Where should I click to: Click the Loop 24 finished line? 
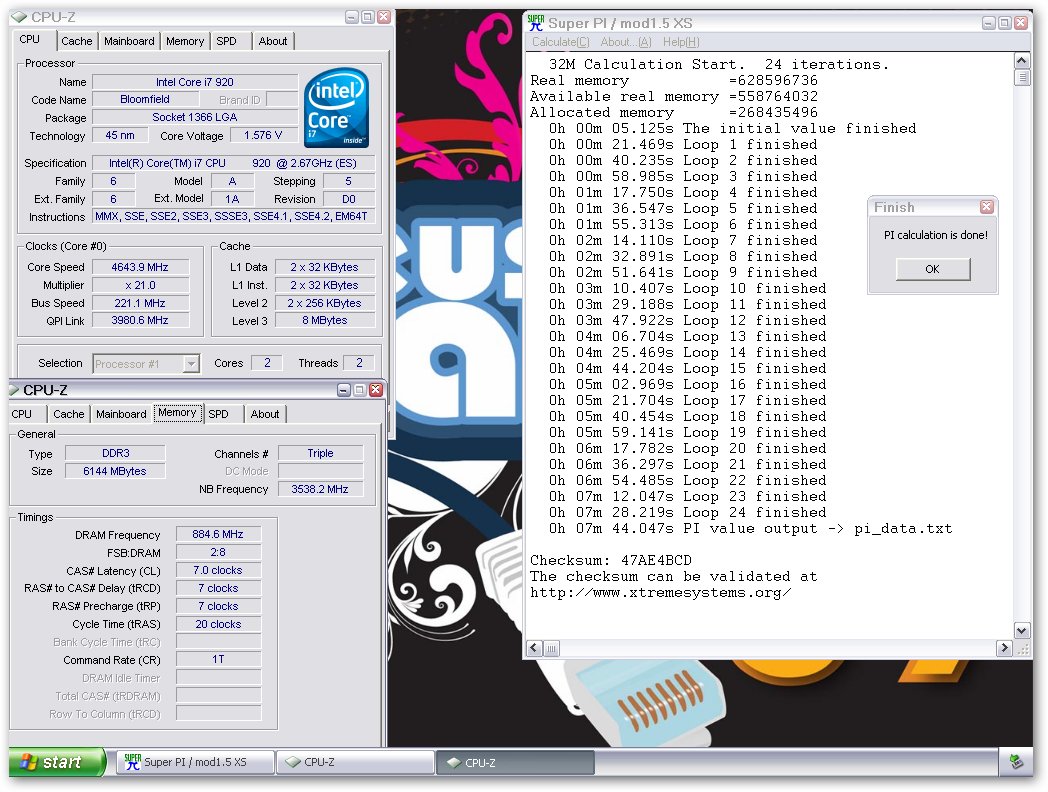pos(688,512)
